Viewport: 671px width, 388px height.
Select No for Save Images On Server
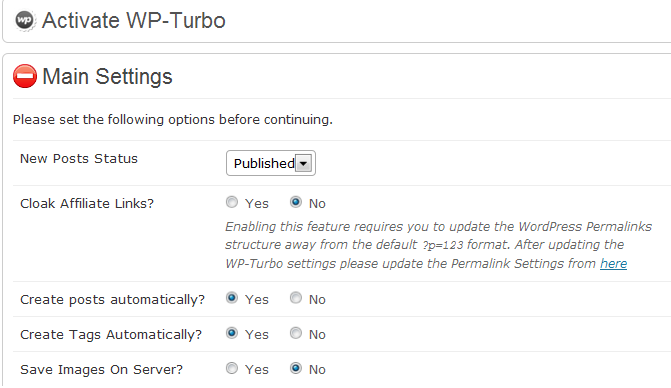(296, 368)
